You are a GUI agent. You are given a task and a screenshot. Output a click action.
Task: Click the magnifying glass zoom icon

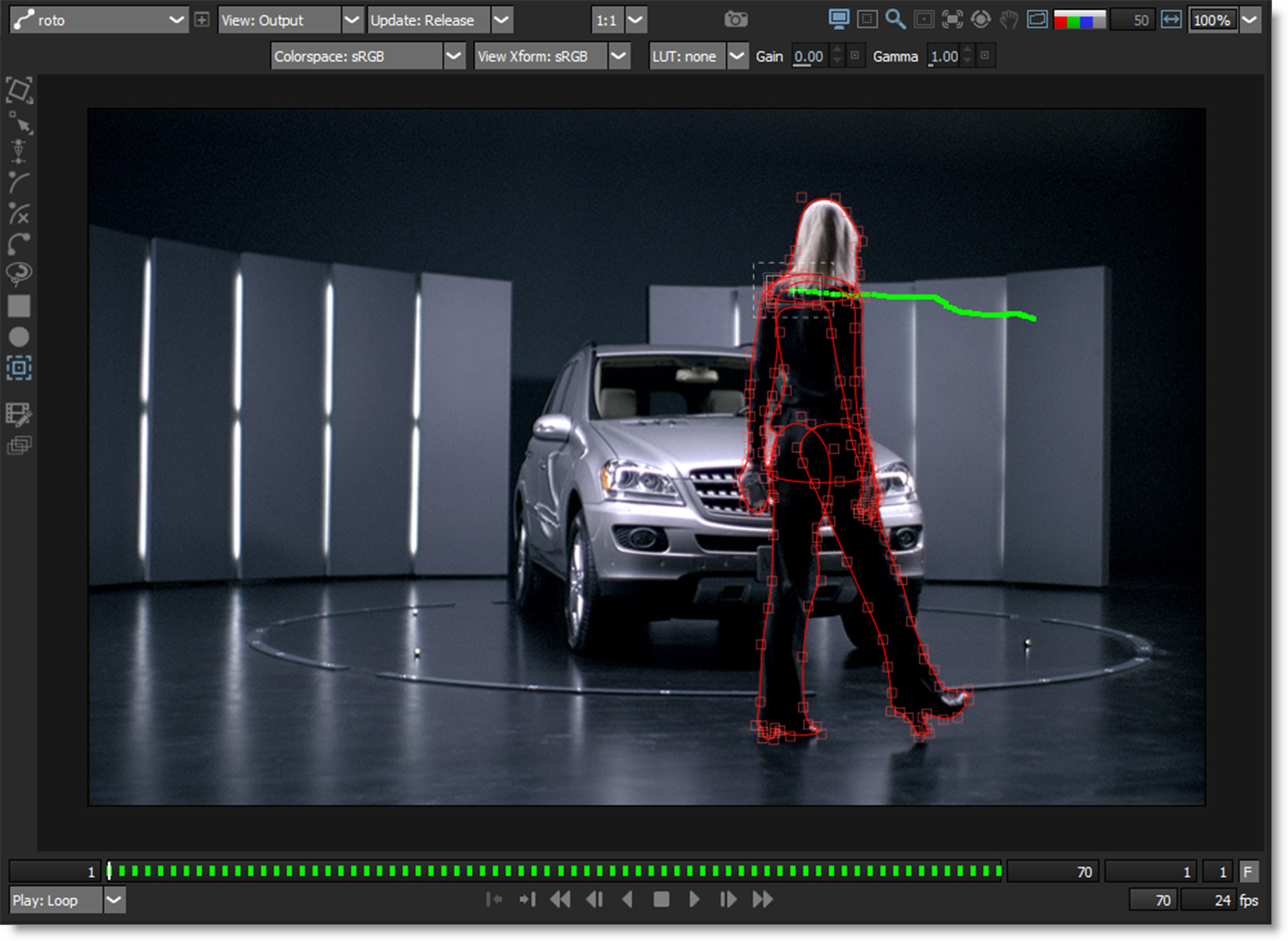(895, 20)
